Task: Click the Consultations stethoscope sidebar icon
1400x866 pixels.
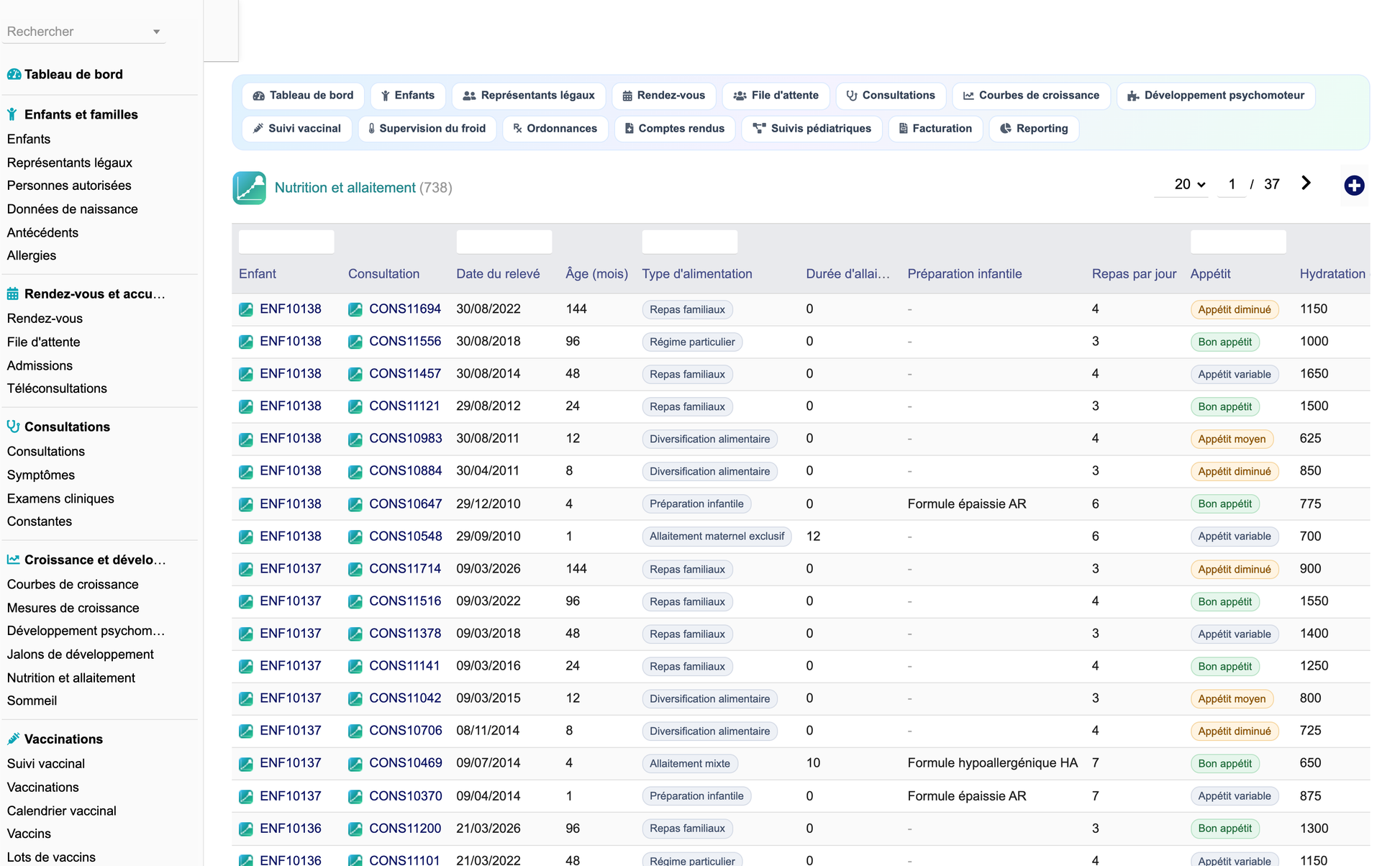Action: pyautogui.click(x=13, y=427)
